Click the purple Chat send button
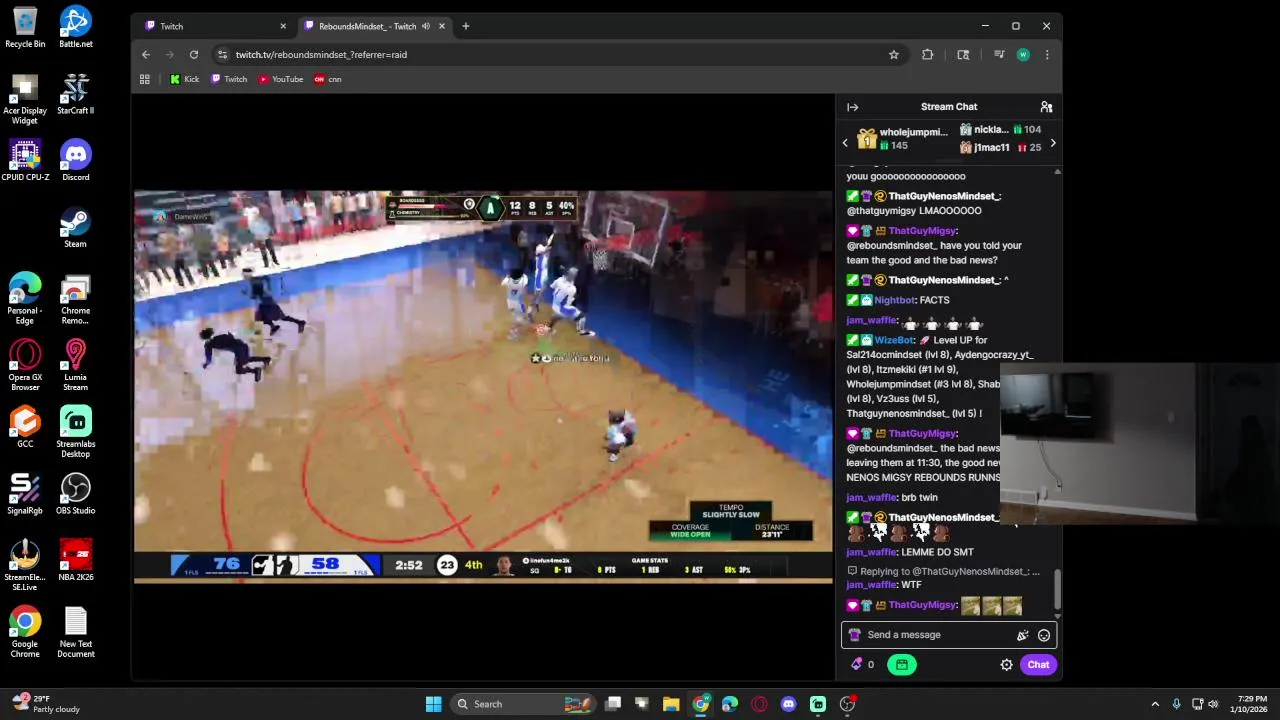The height and width of the screenshot is (720, 1280). [x=1038, y=664]
